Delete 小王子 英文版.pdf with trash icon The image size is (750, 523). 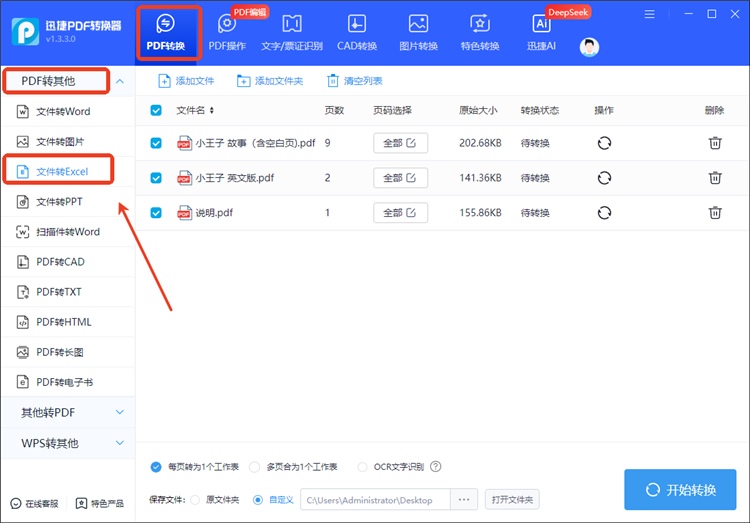tap(715, 178)
